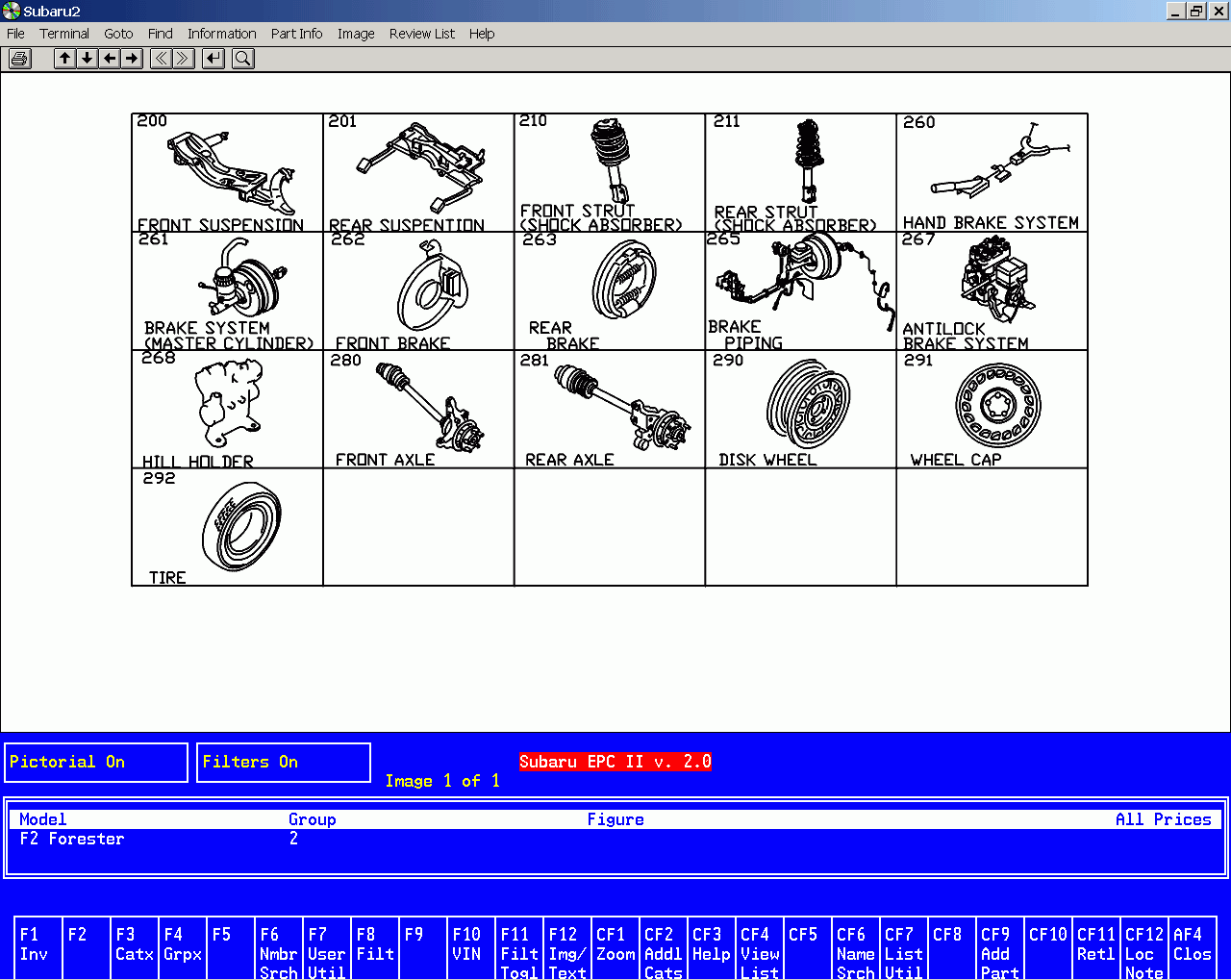Screen dimensions: 1231x980
Task: Click the double left chevron button
Action: pyautogui.click(x=161, y=59)
